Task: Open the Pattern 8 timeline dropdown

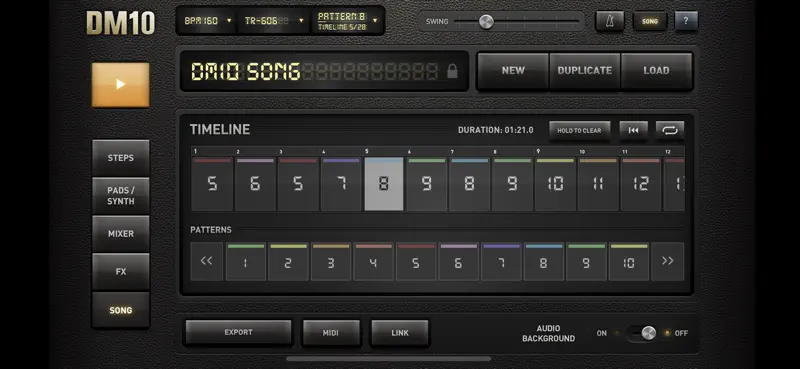Action: click(347, 21)
